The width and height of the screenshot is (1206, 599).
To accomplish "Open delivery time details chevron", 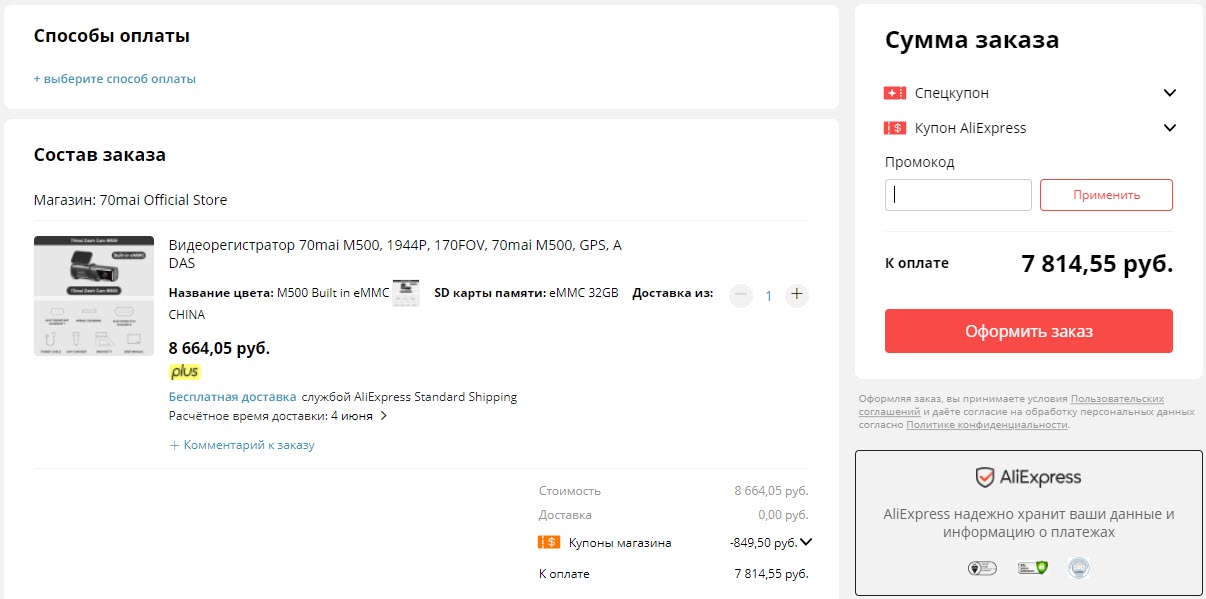I will pyautogui.click(x=384, y=416).
